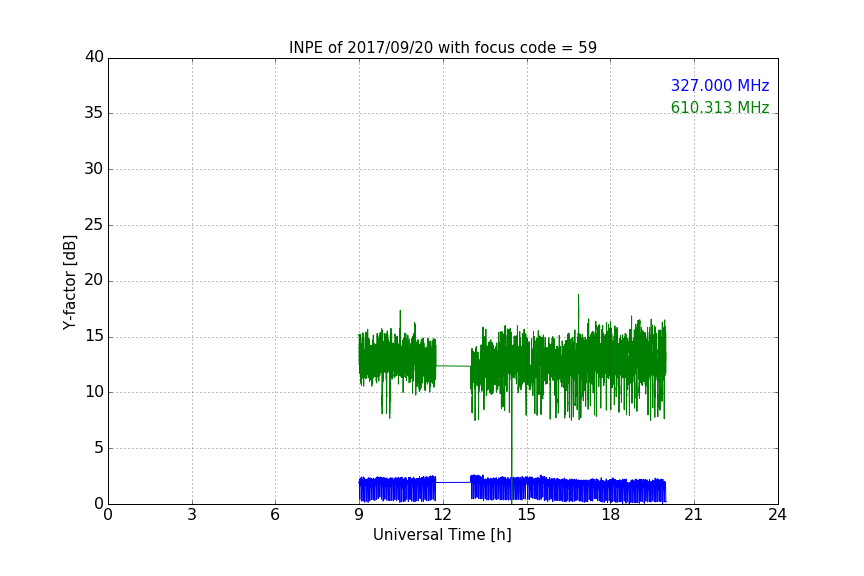Viewport: 864px width, 576px height.
Task: Click y-axis tick label 20
Action: tap(94, 280)
